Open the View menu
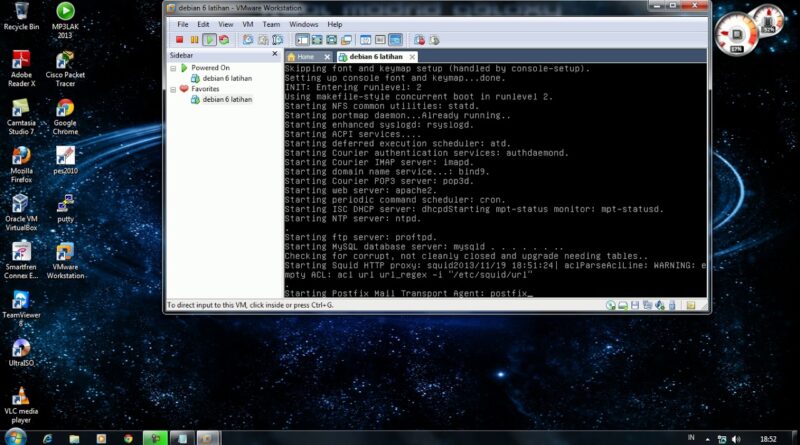Viewport: 800px width, 445px height. (x=226, y=24)
